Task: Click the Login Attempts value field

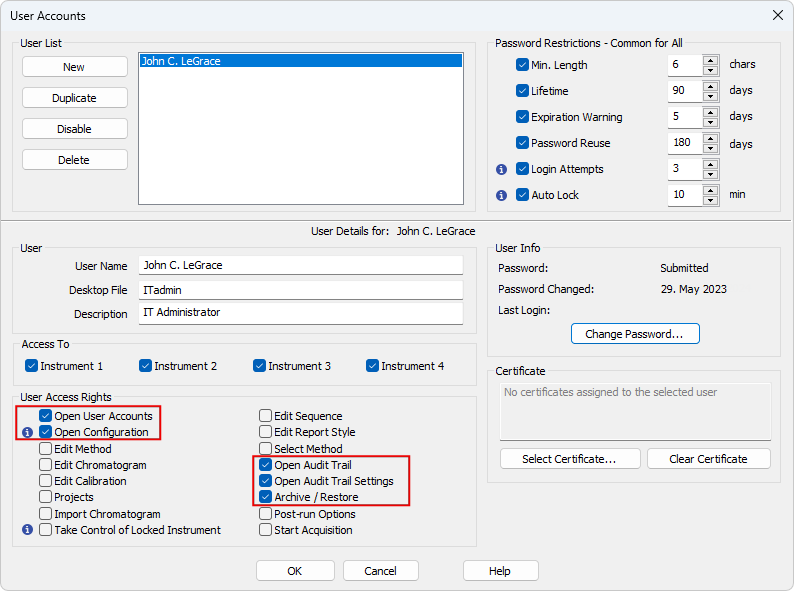Action: tap(685, 169)
